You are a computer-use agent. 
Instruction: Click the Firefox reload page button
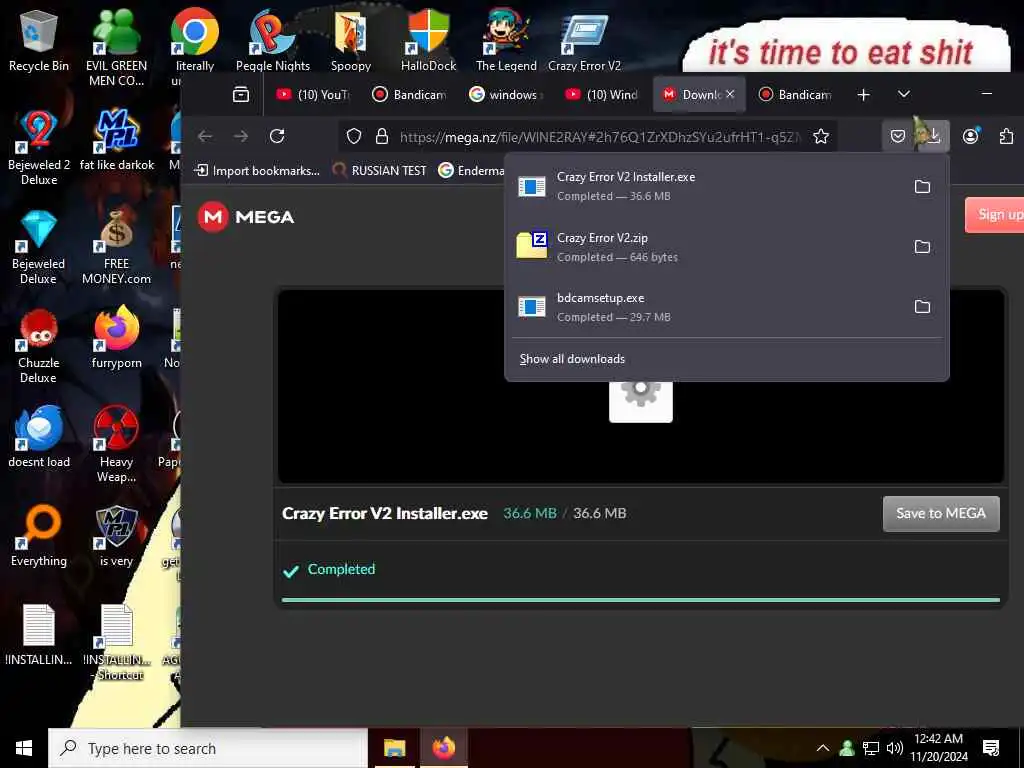[277, 136]
